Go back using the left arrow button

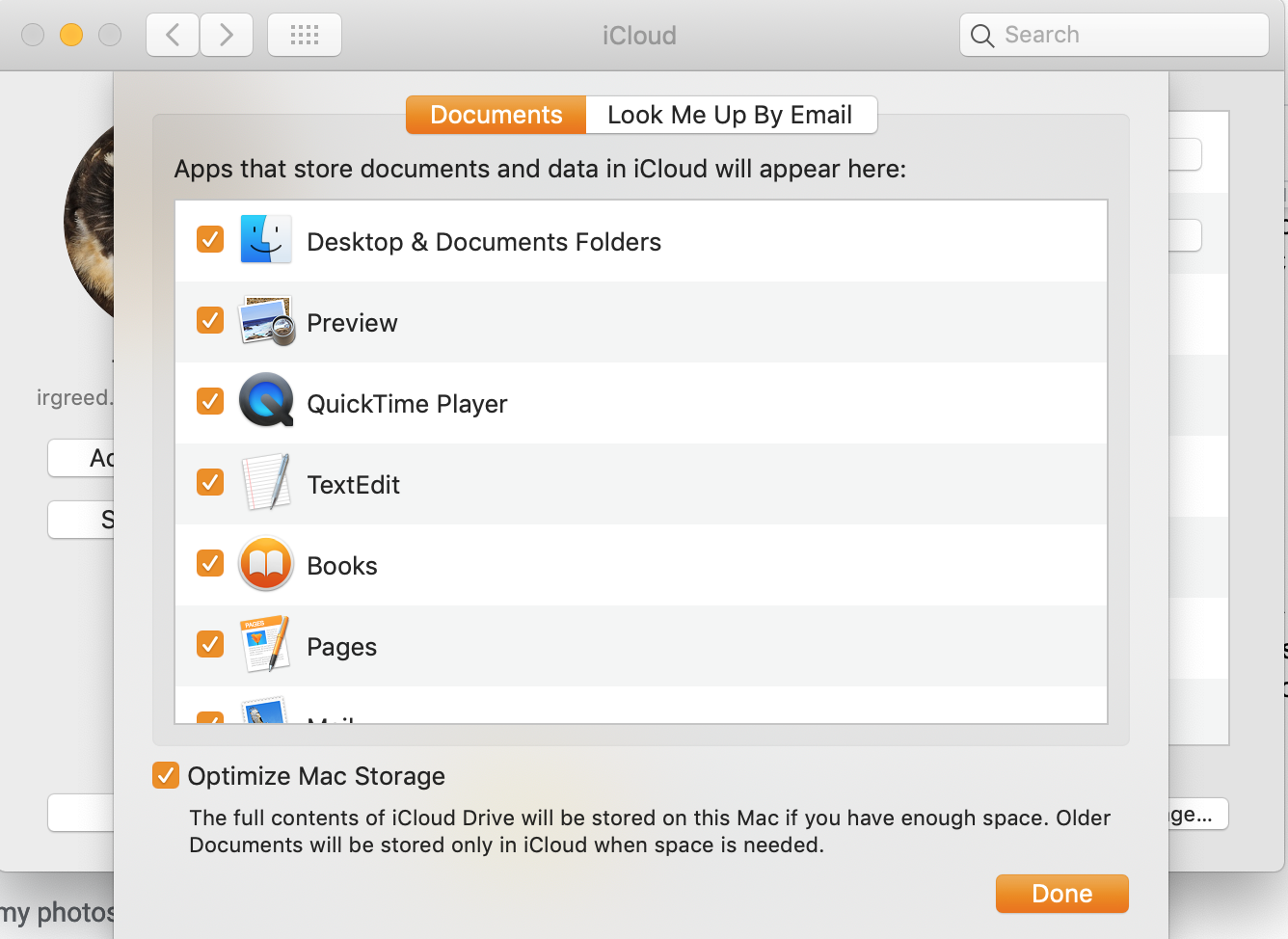coord(173,35)
